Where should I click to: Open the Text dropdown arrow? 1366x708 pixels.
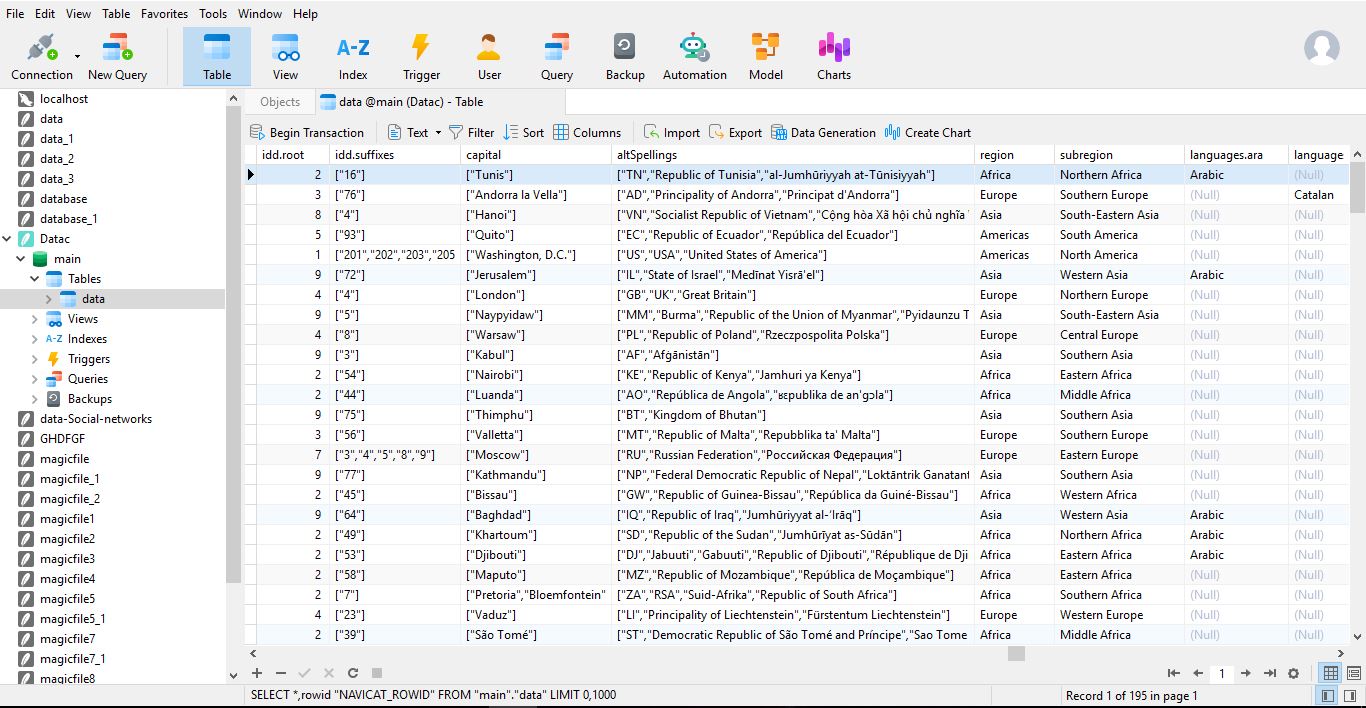[438, 133]
